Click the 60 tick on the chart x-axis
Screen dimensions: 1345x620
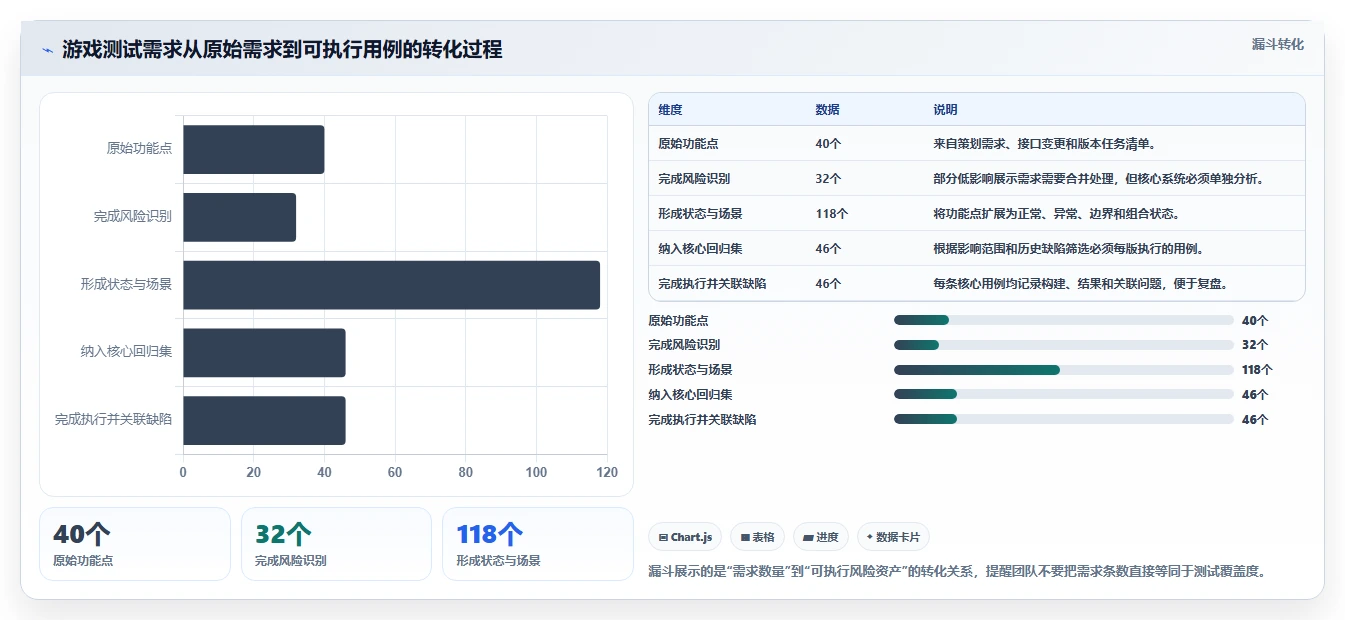point(395,473)
